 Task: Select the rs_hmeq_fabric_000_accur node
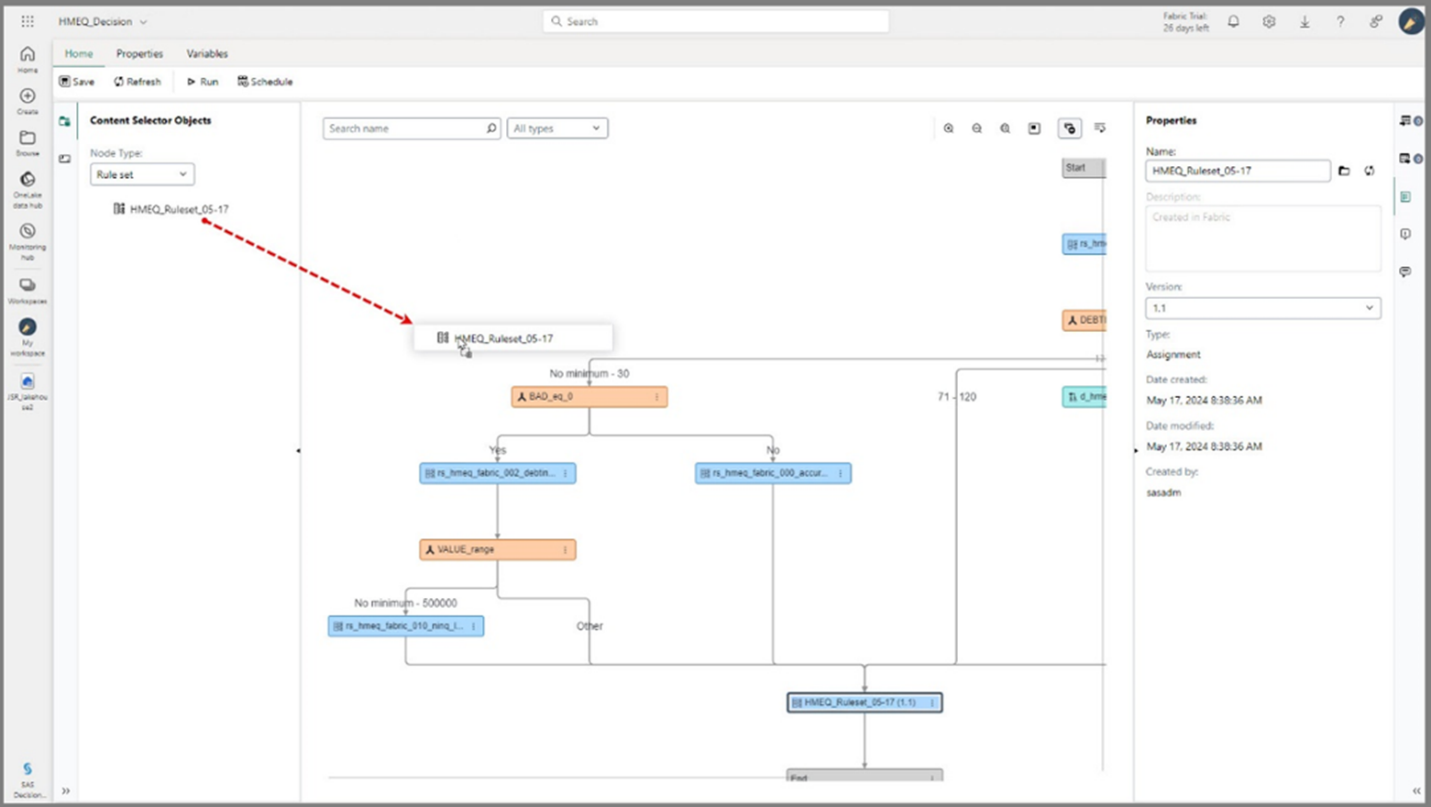773,473
